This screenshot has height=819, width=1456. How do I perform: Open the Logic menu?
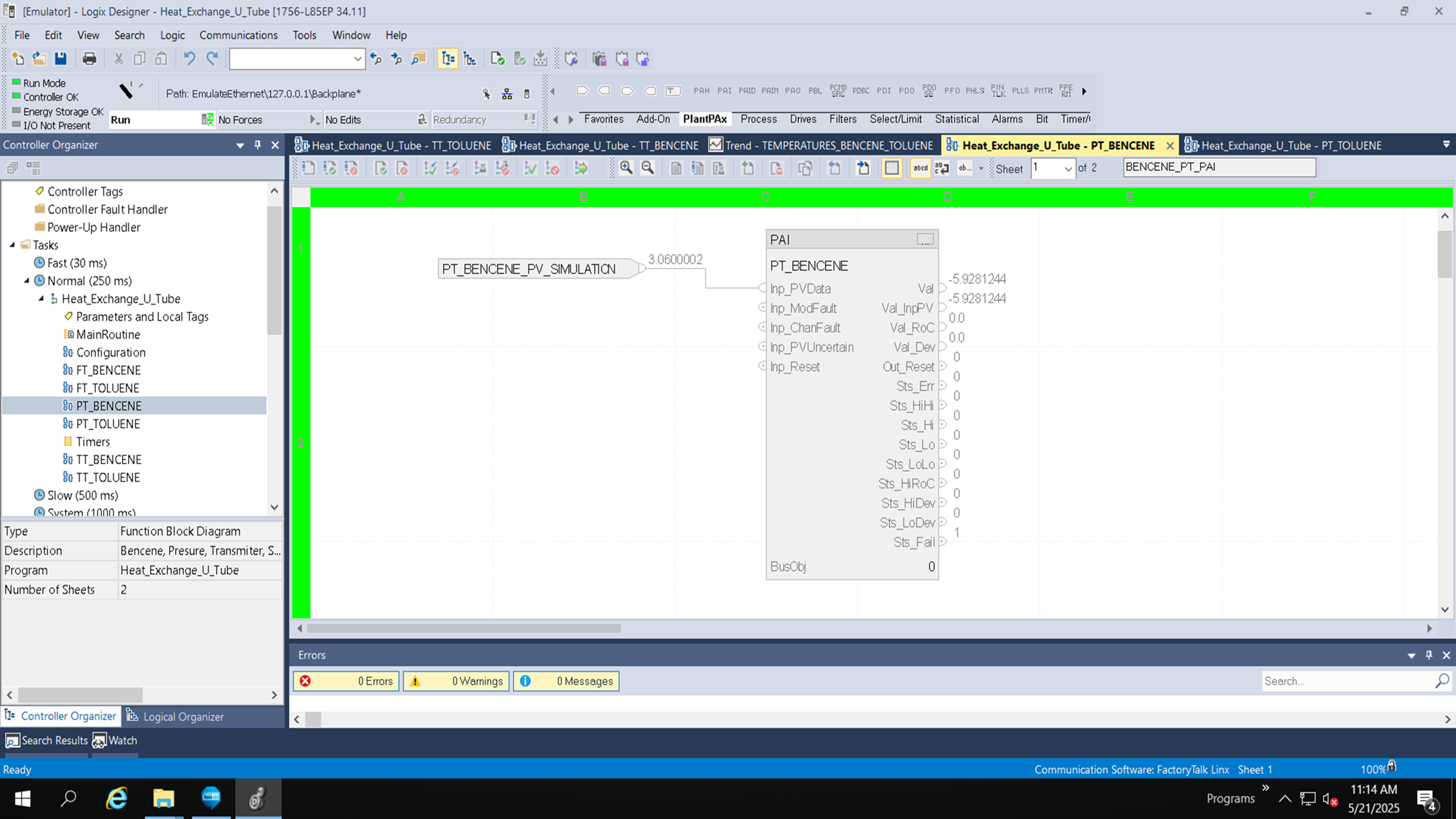pos(172,35)
